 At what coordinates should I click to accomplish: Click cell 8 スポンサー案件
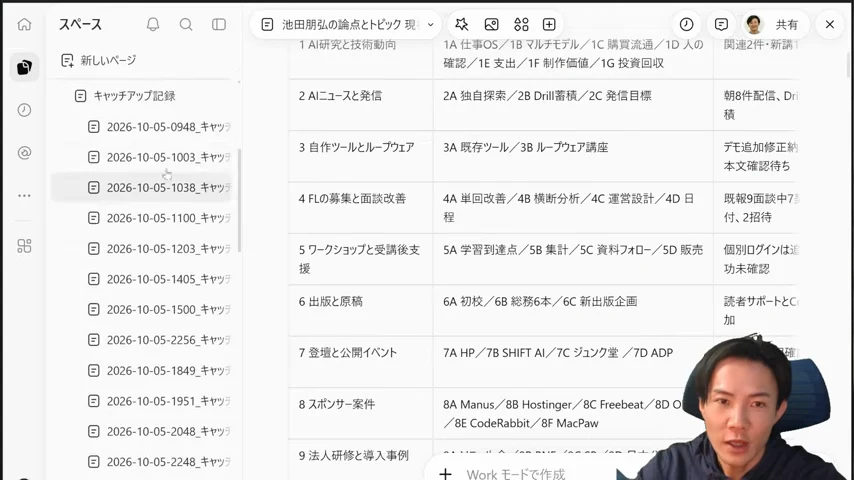point(361,414)
